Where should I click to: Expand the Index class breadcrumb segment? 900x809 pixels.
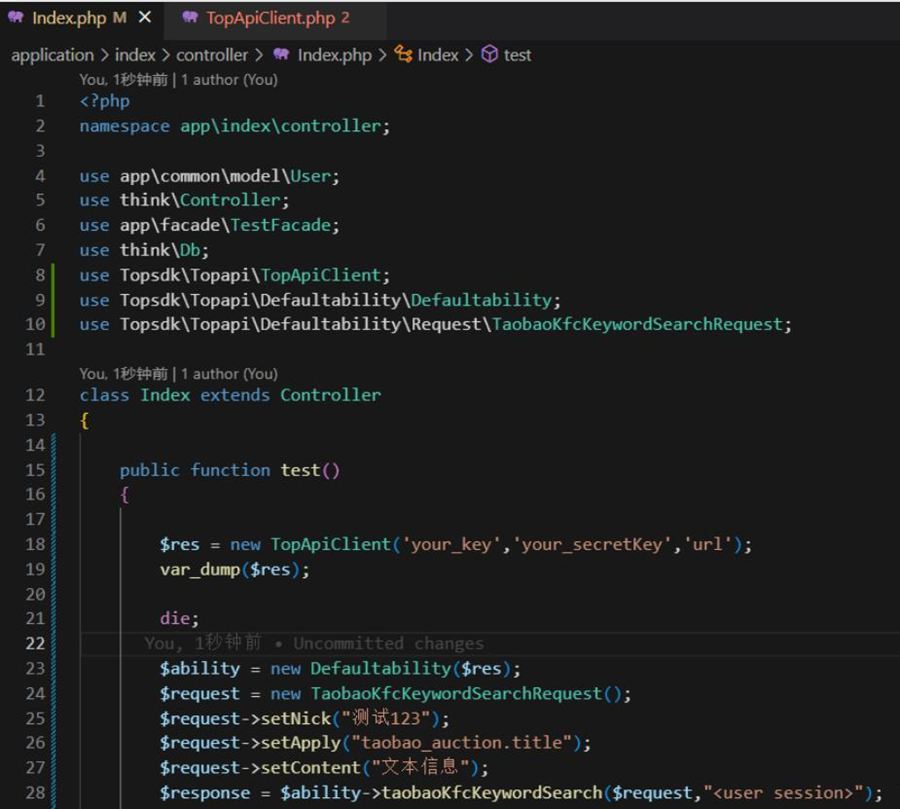point(438,55)
